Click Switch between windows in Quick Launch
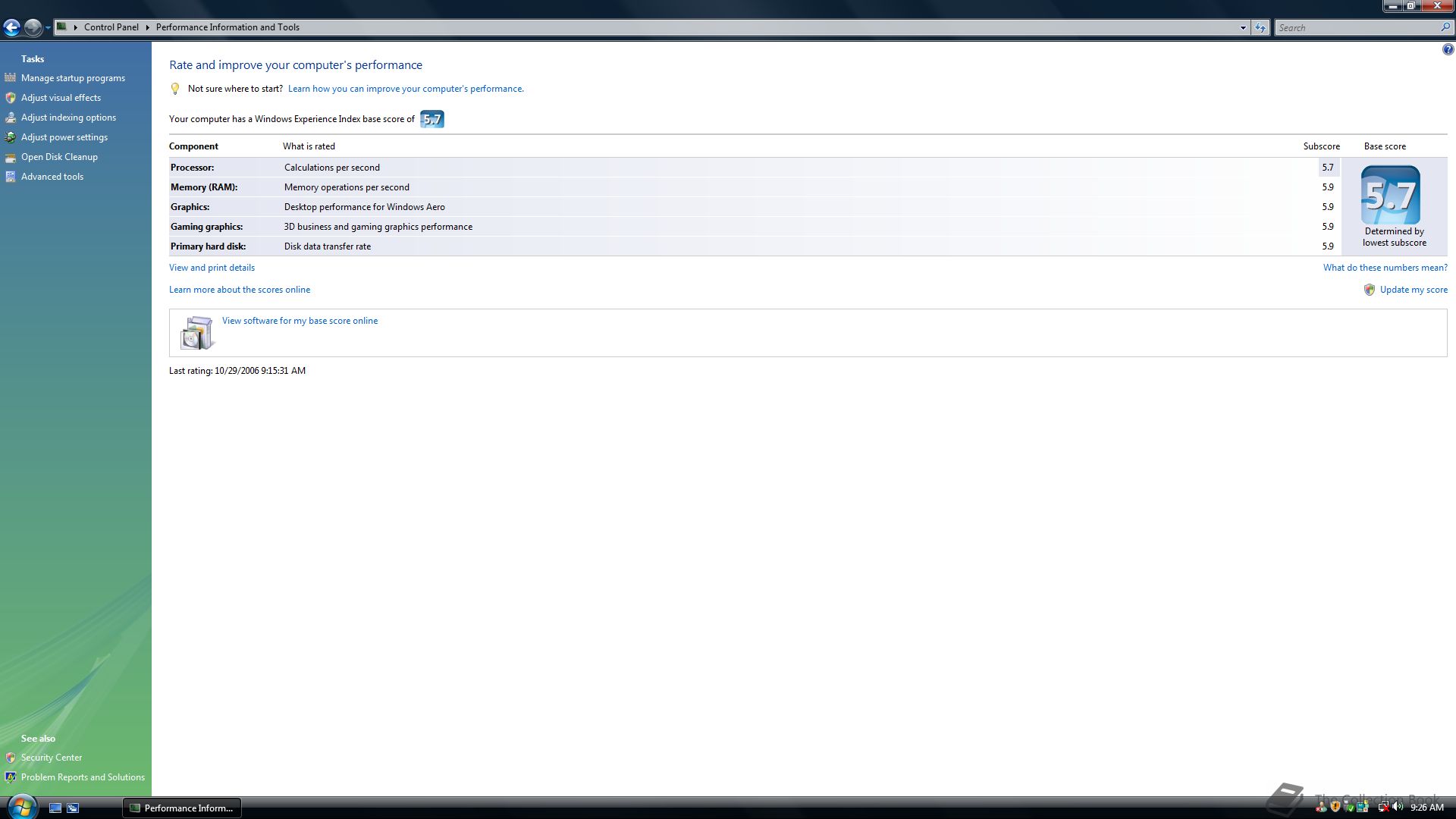The width and height of the screenshot is (1456, 819). pos(73,808)
